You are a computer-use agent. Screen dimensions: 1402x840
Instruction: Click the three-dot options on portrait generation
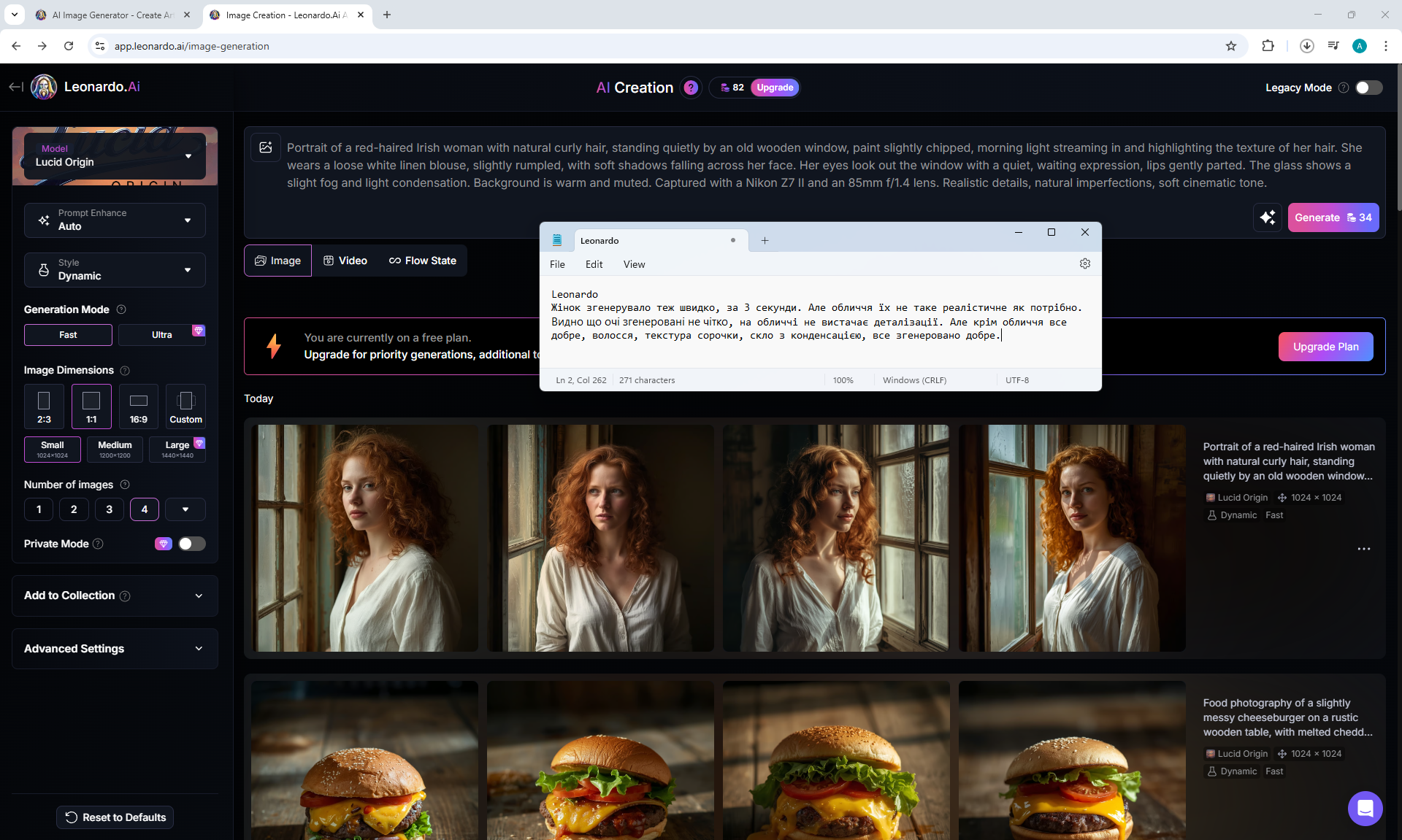point(1363,549)
